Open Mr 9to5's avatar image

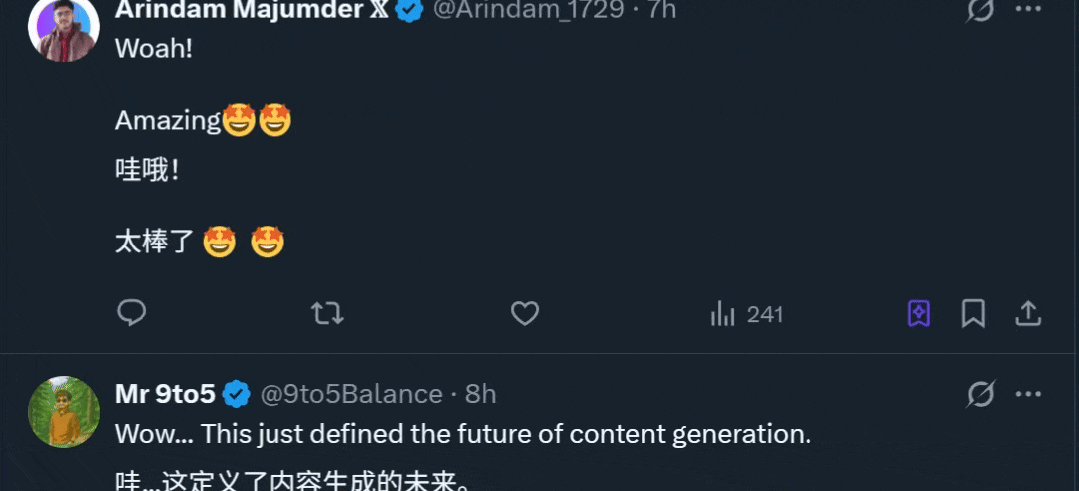coord(64,411)
